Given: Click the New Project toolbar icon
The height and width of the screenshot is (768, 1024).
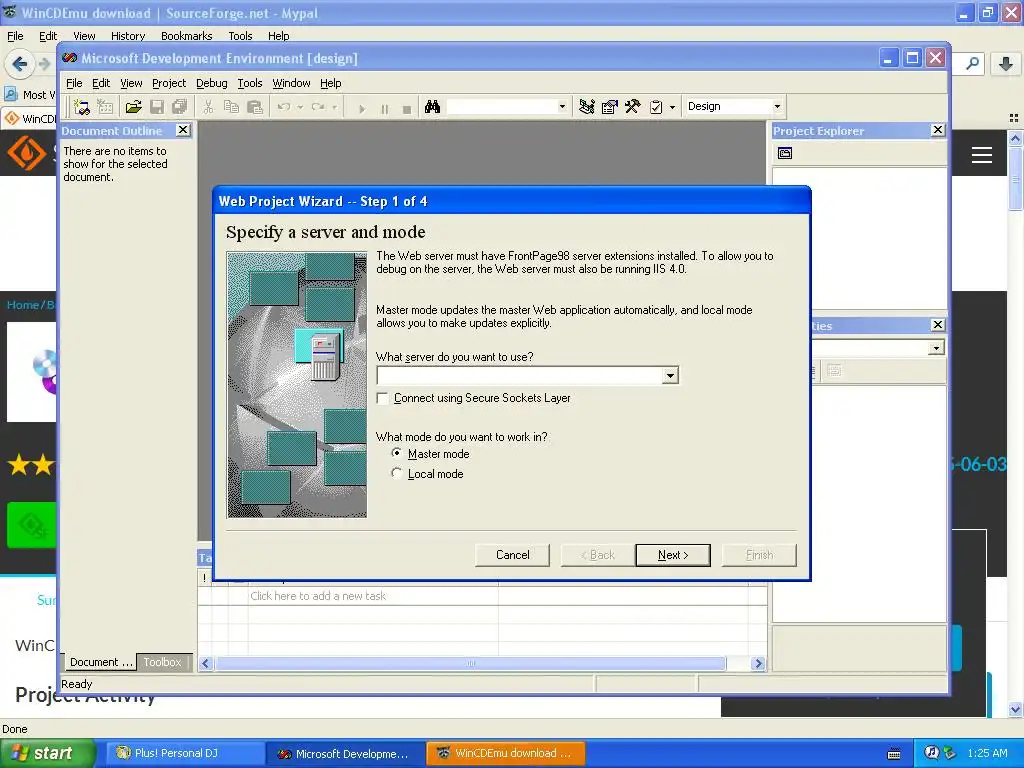Looking at the screenshot, I should 82,106.
